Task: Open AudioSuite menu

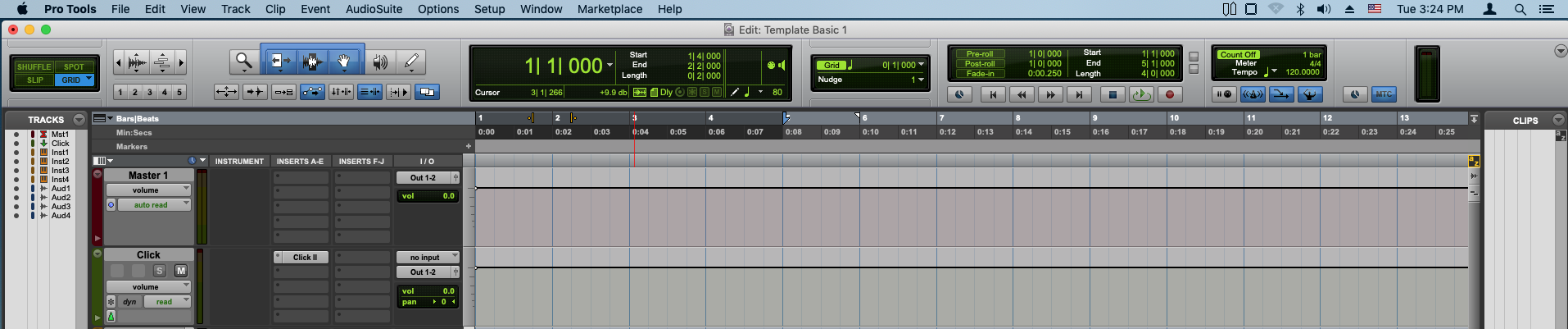Action: (x=374, y=9)
